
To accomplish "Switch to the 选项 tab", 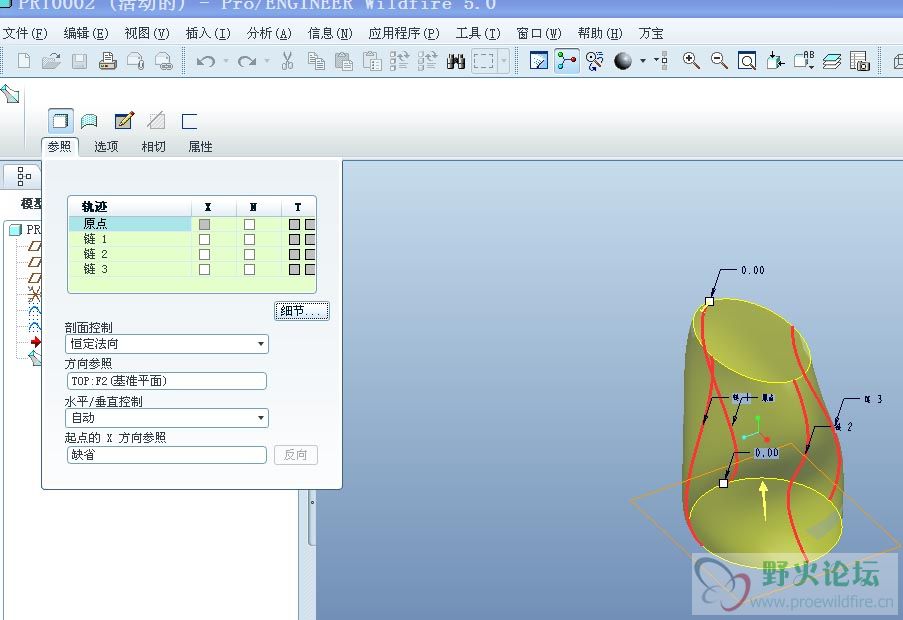I will coord(107,146).
